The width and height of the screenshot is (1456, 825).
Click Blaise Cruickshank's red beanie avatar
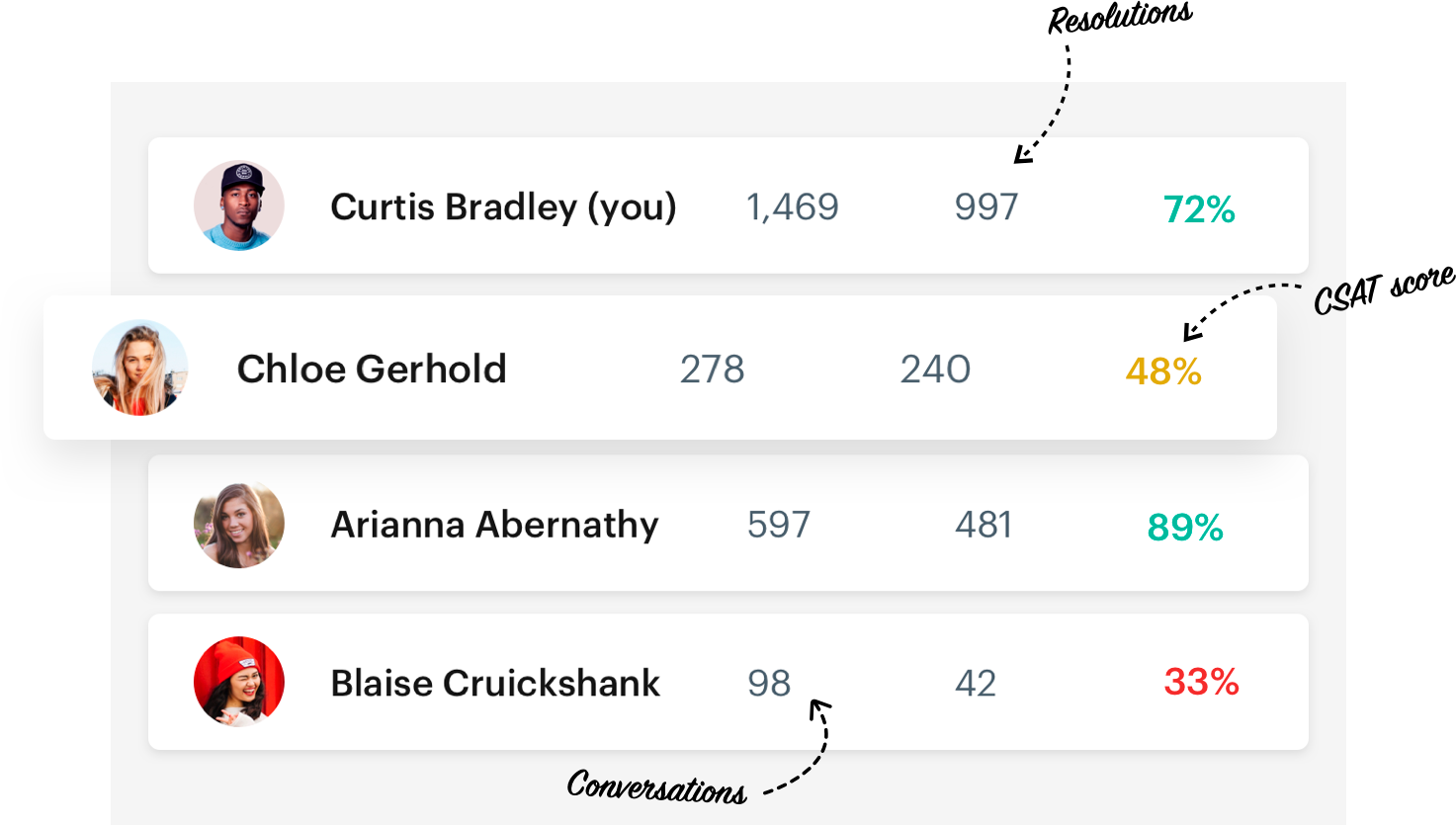(239, 682)
